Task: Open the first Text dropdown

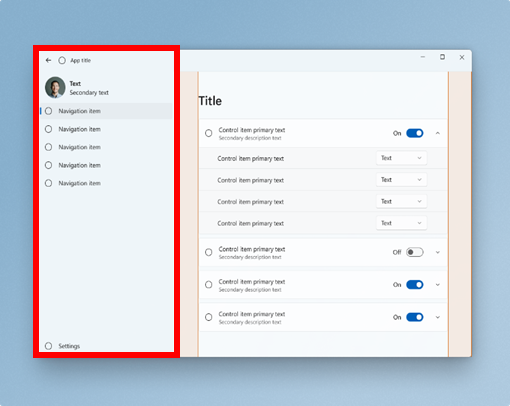Action: pos(401,158)
